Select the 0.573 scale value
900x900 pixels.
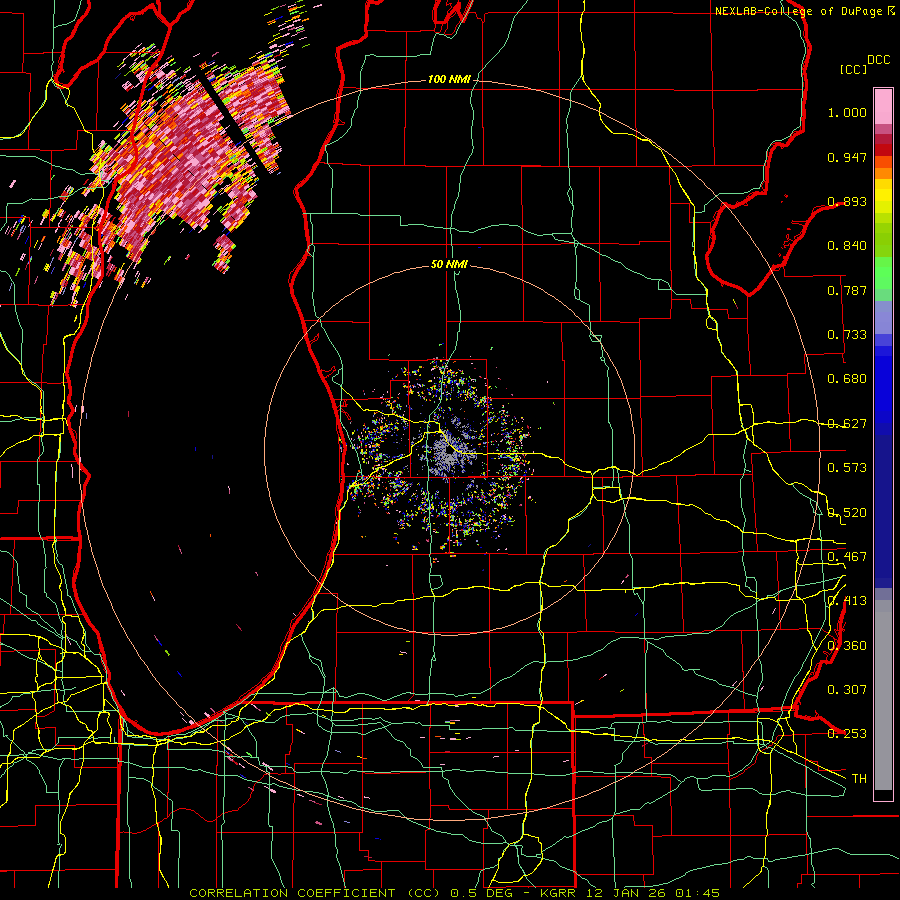[x=847, y=468]
